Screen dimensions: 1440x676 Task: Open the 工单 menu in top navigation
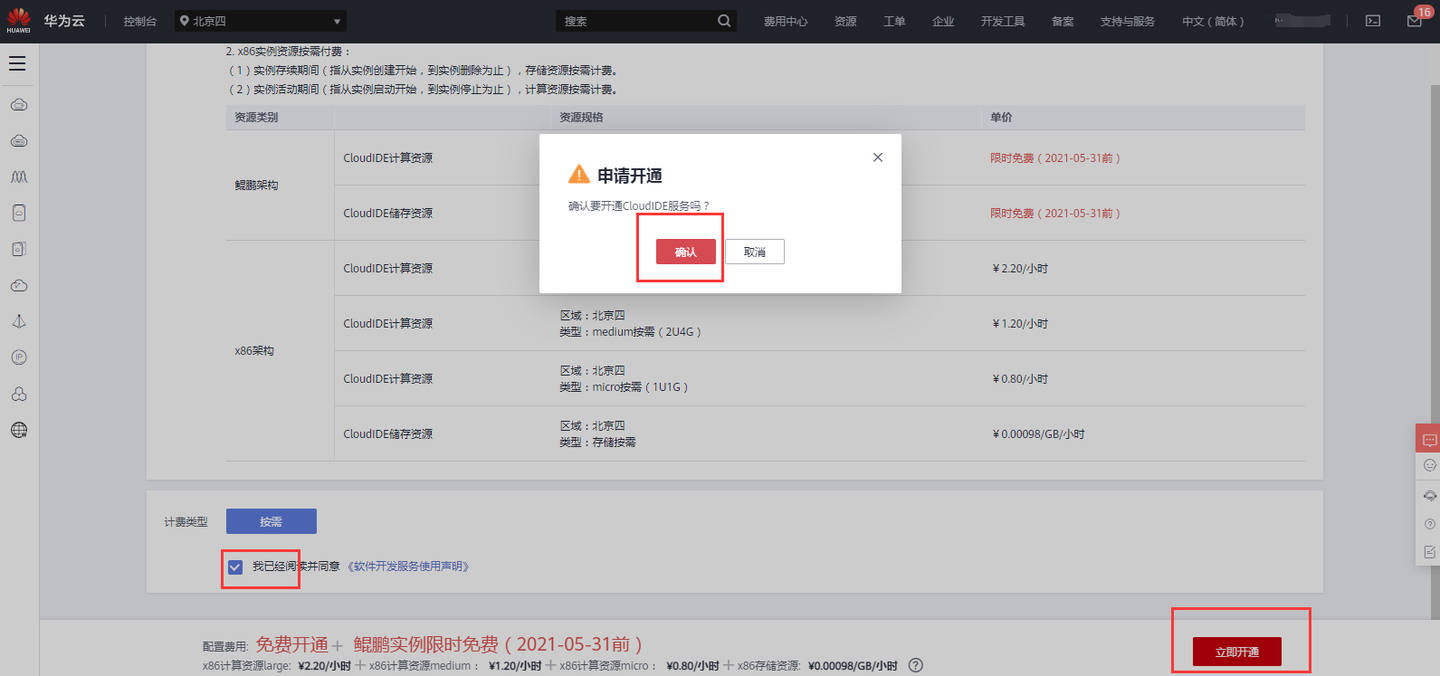click(894, 20)
